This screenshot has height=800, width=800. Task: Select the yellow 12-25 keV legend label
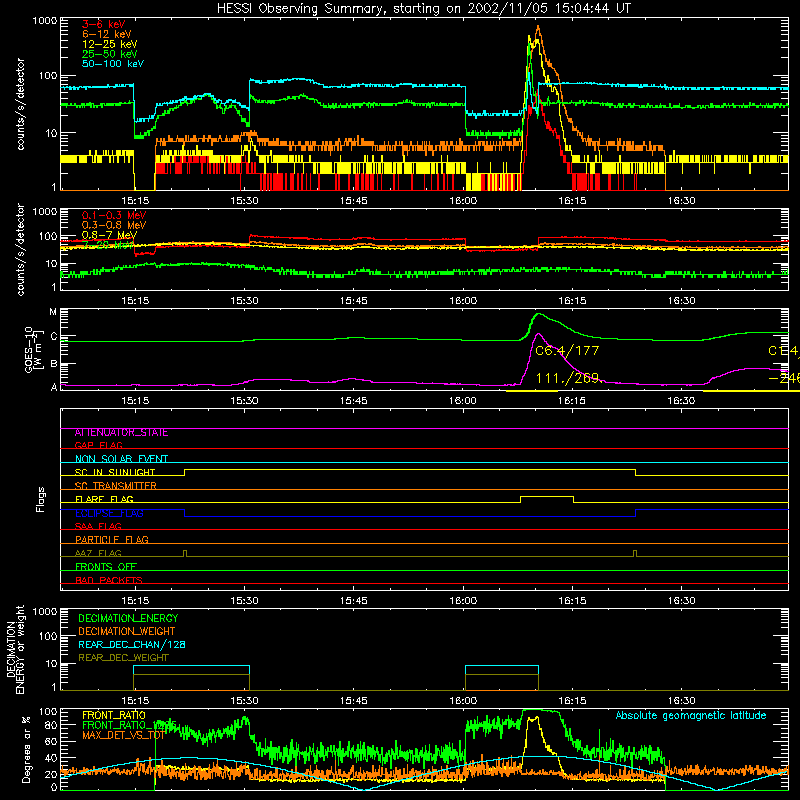(109, 44)
